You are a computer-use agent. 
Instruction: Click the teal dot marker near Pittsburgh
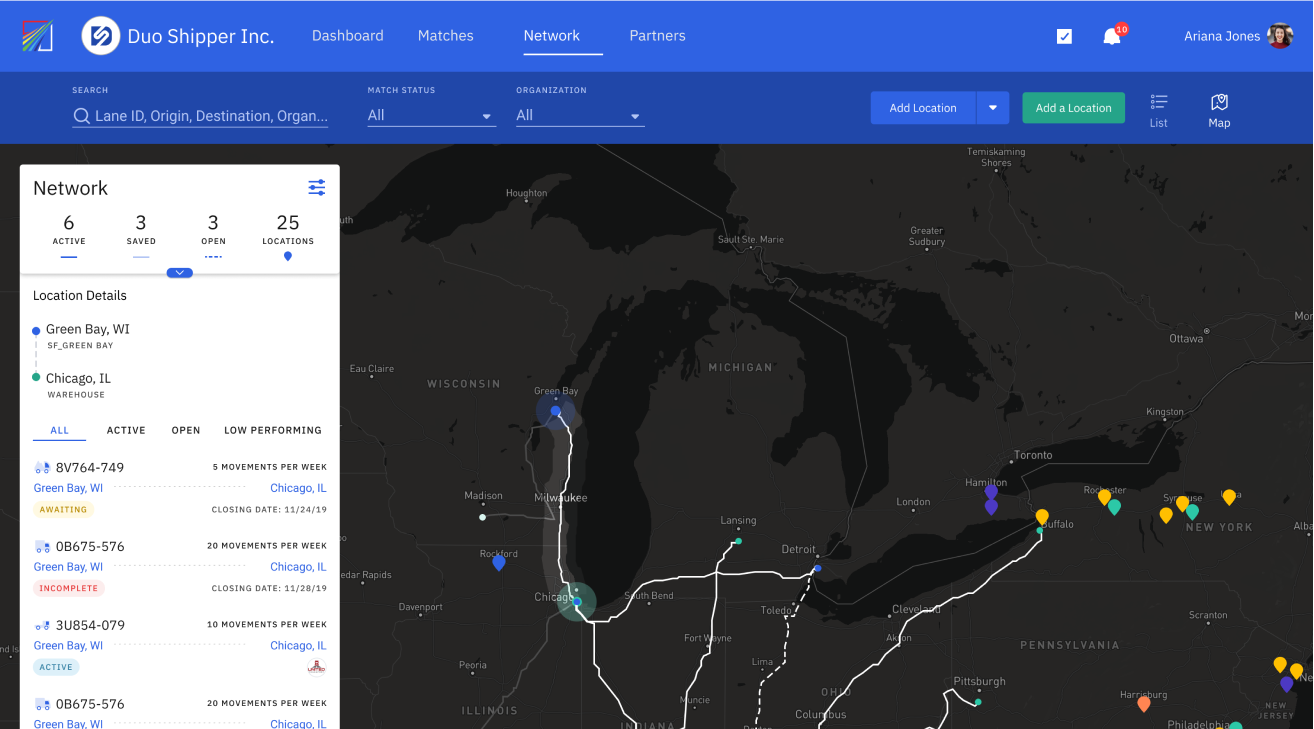click(x=978, y=702)
